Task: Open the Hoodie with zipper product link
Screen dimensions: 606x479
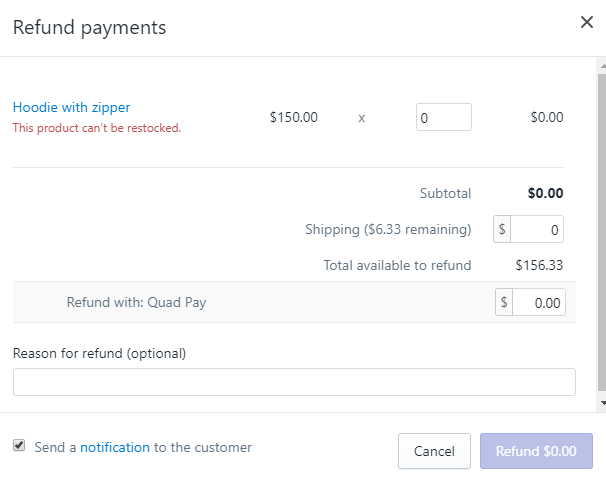Action: point(71,107)
